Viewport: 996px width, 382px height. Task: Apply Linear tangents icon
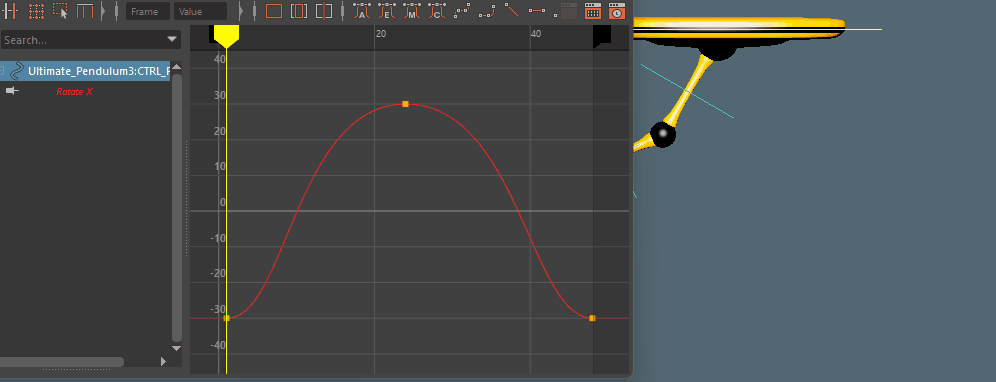511,10
